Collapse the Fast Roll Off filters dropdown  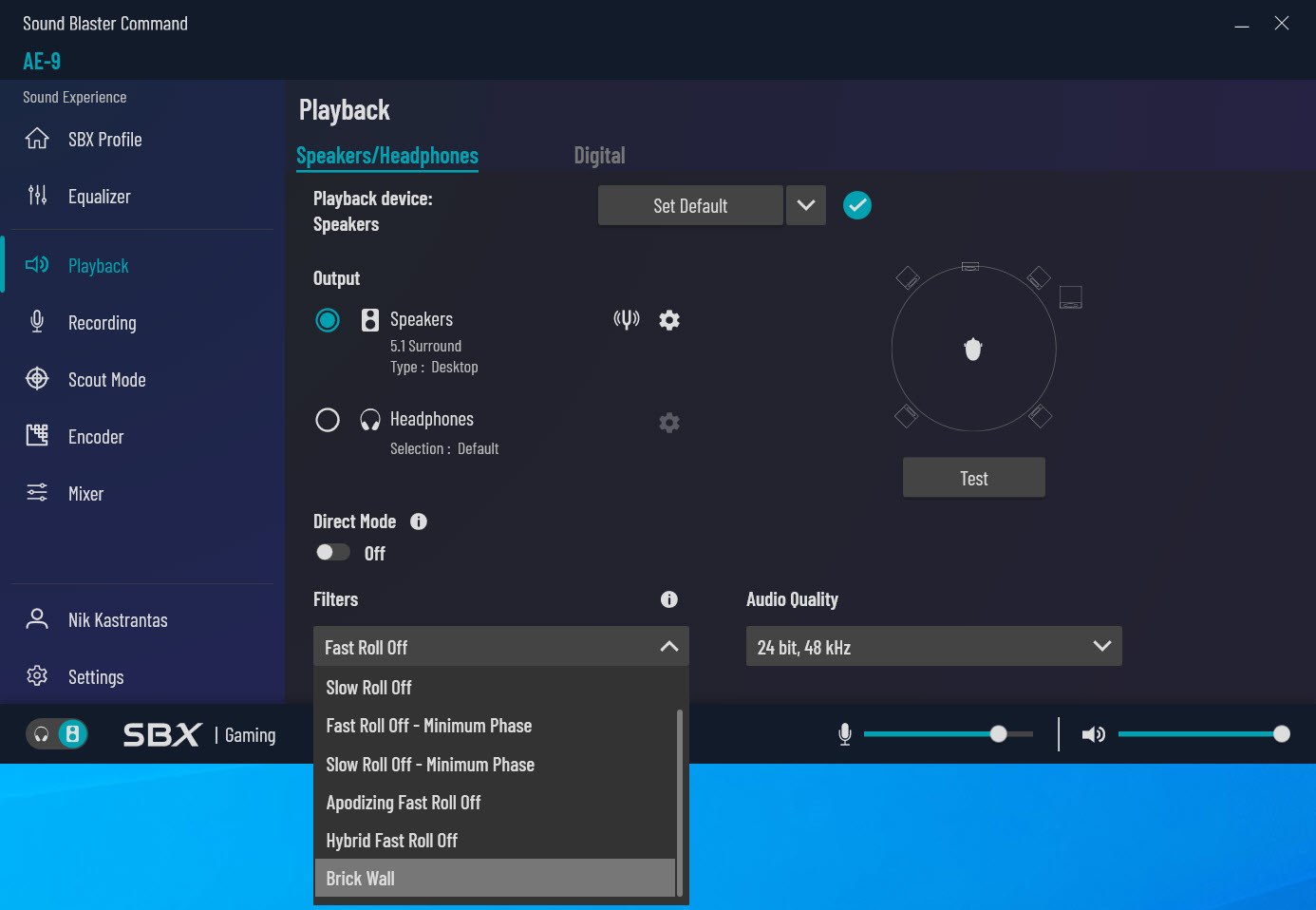[501, 646]
